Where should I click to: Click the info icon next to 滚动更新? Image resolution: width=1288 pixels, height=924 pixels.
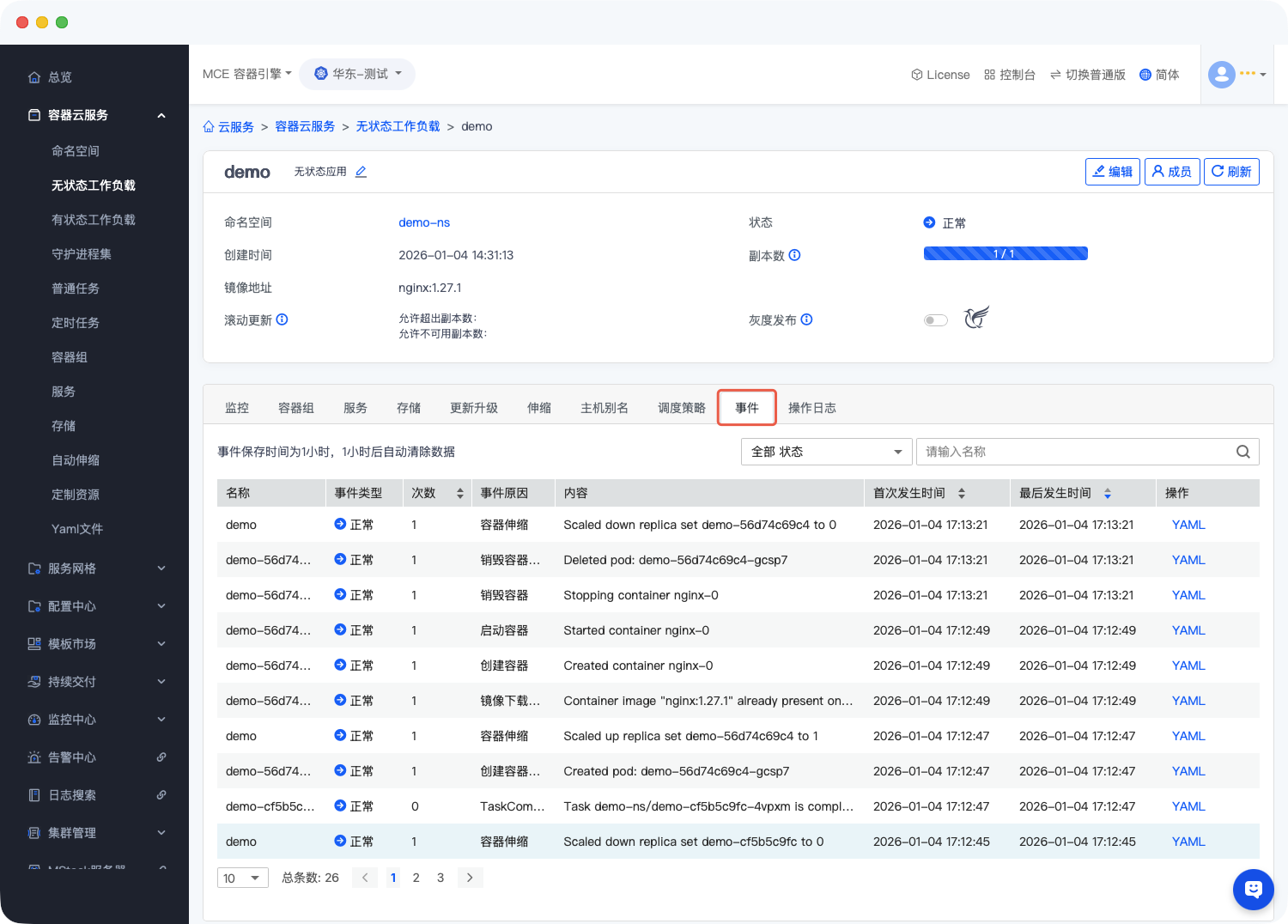point(282,319)
